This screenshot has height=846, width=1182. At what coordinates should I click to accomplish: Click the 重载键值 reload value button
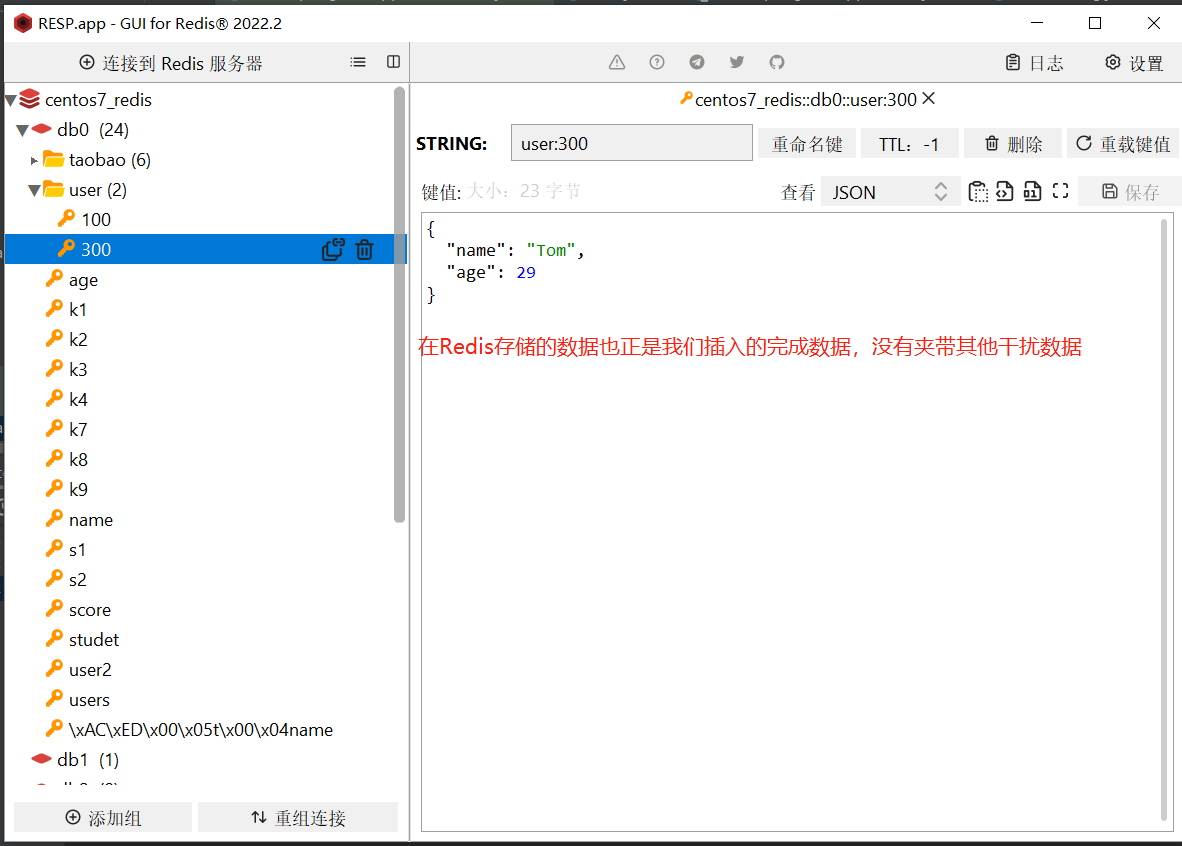1122,144
